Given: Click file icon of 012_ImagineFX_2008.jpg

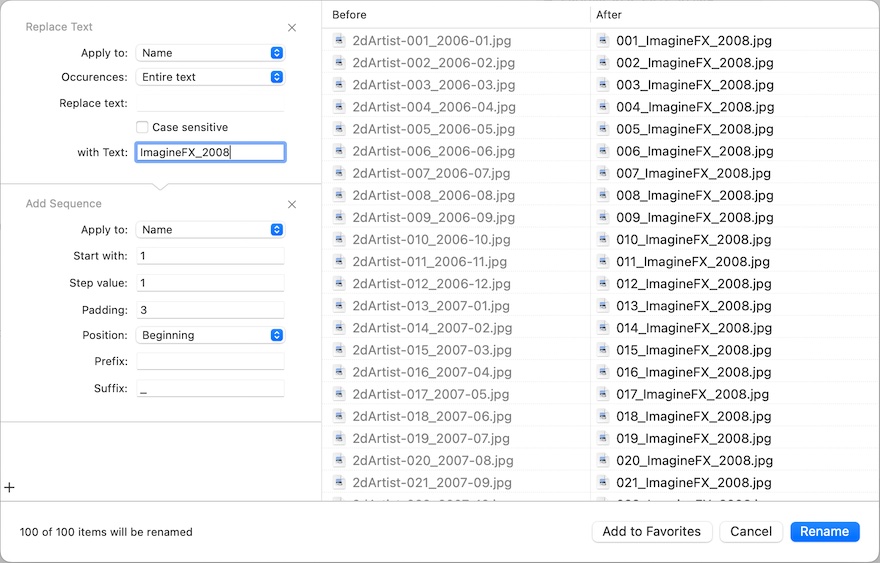Looking at the screenshot, I should pyautogui.click(x=603, y=283).
